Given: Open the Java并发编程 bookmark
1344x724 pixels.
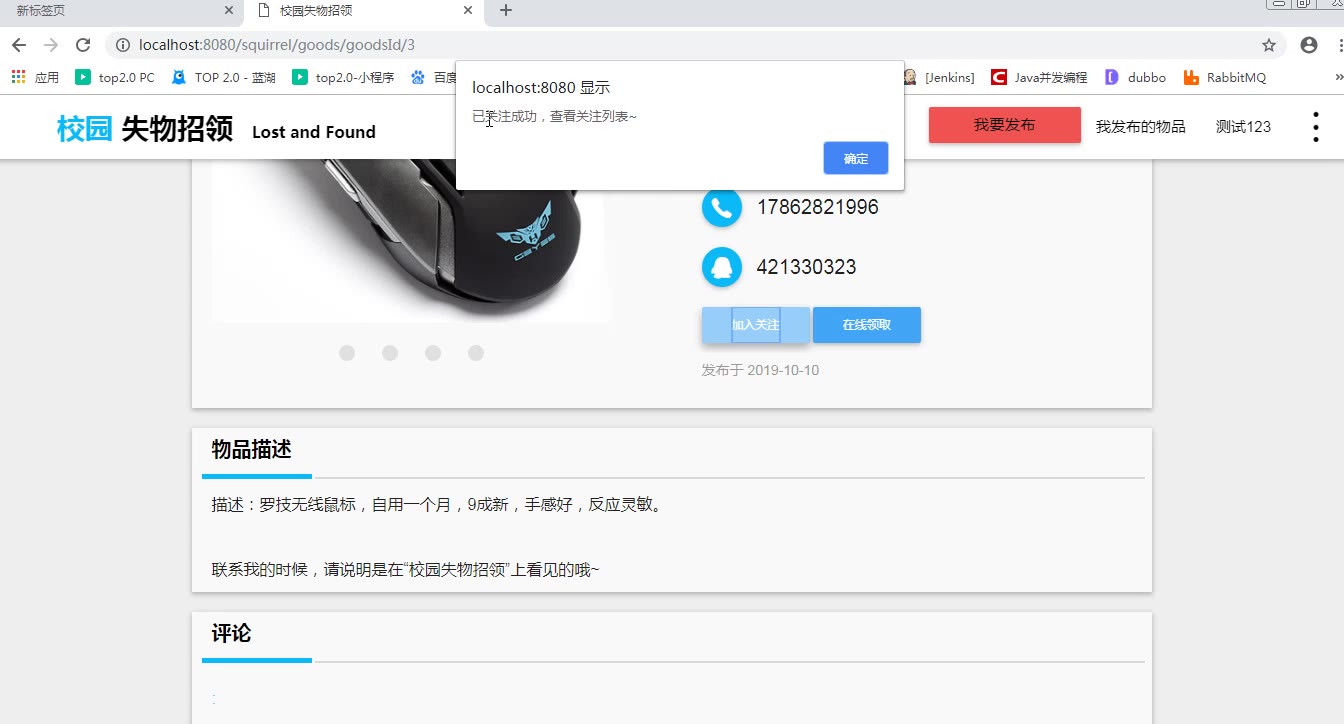Looking at the screenshot, I should [x=1039, y=77].
